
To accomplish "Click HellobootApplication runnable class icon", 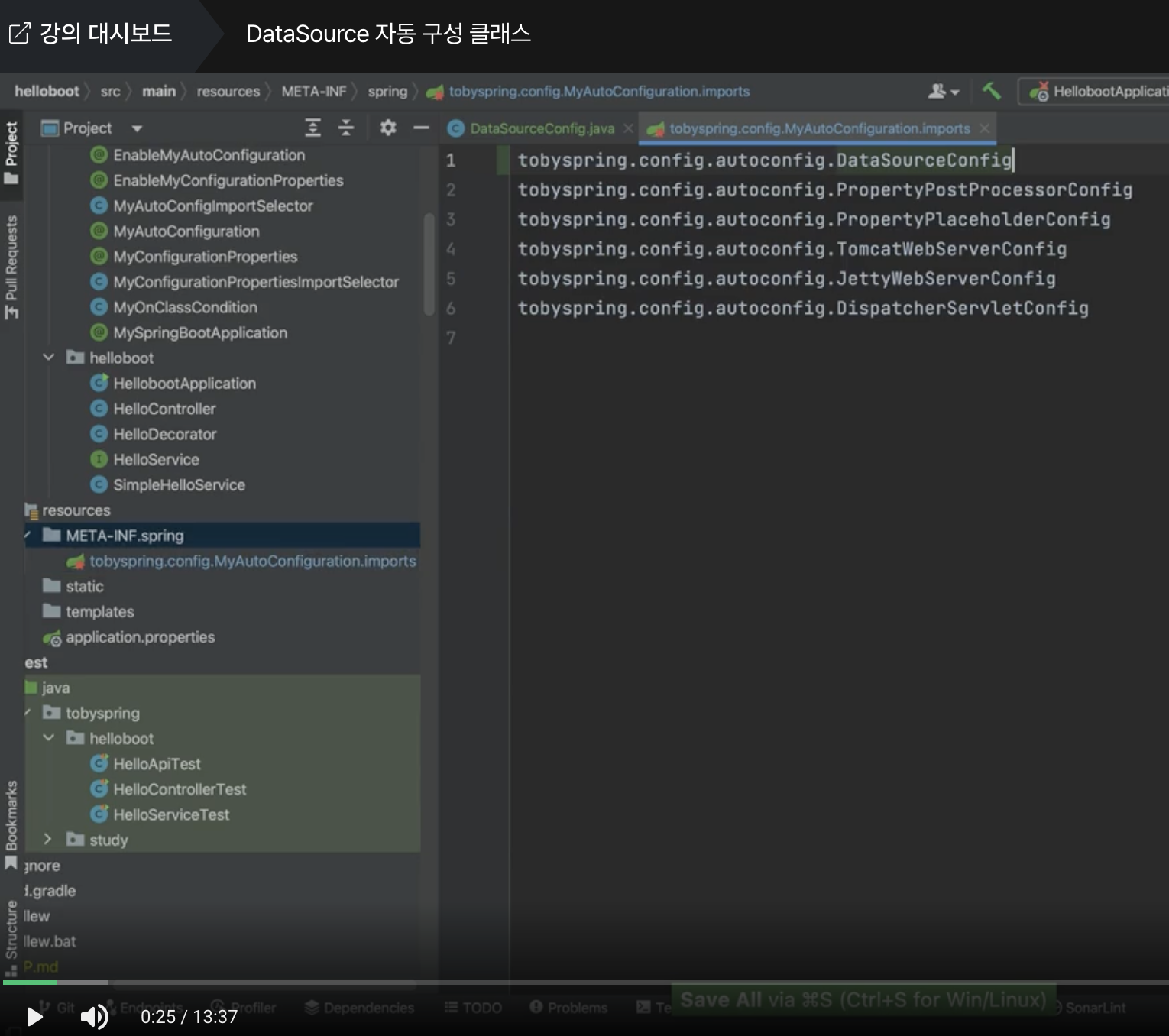I will pyautogui.click(x=99, y=383).
